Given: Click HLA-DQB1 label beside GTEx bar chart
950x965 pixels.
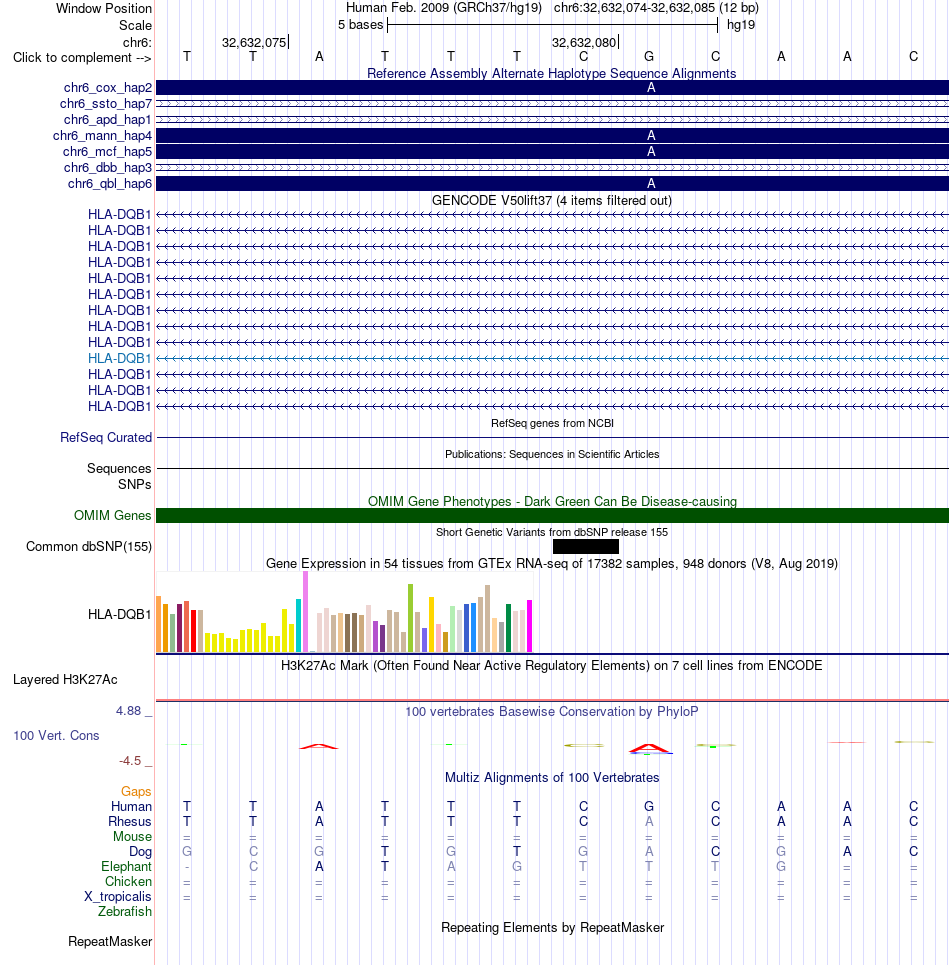Looking at the screenshot, I should (119, 614).
